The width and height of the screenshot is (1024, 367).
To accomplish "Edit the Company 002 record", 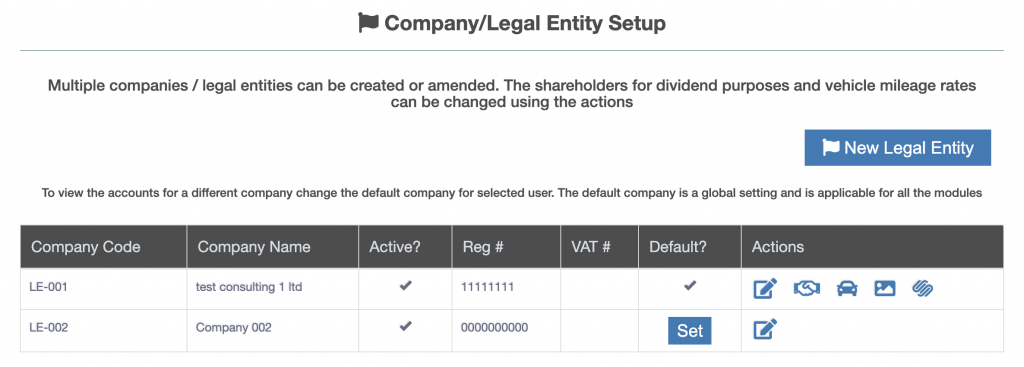I will 765,329.
